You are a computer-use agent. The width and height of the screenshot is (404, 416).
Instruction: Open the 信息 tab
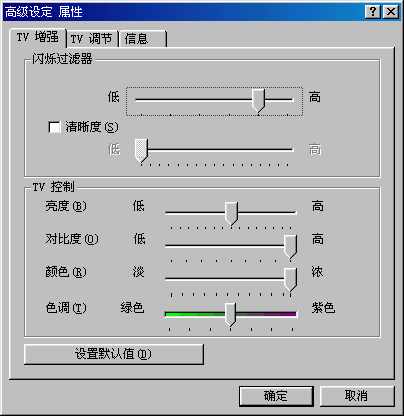142,39
